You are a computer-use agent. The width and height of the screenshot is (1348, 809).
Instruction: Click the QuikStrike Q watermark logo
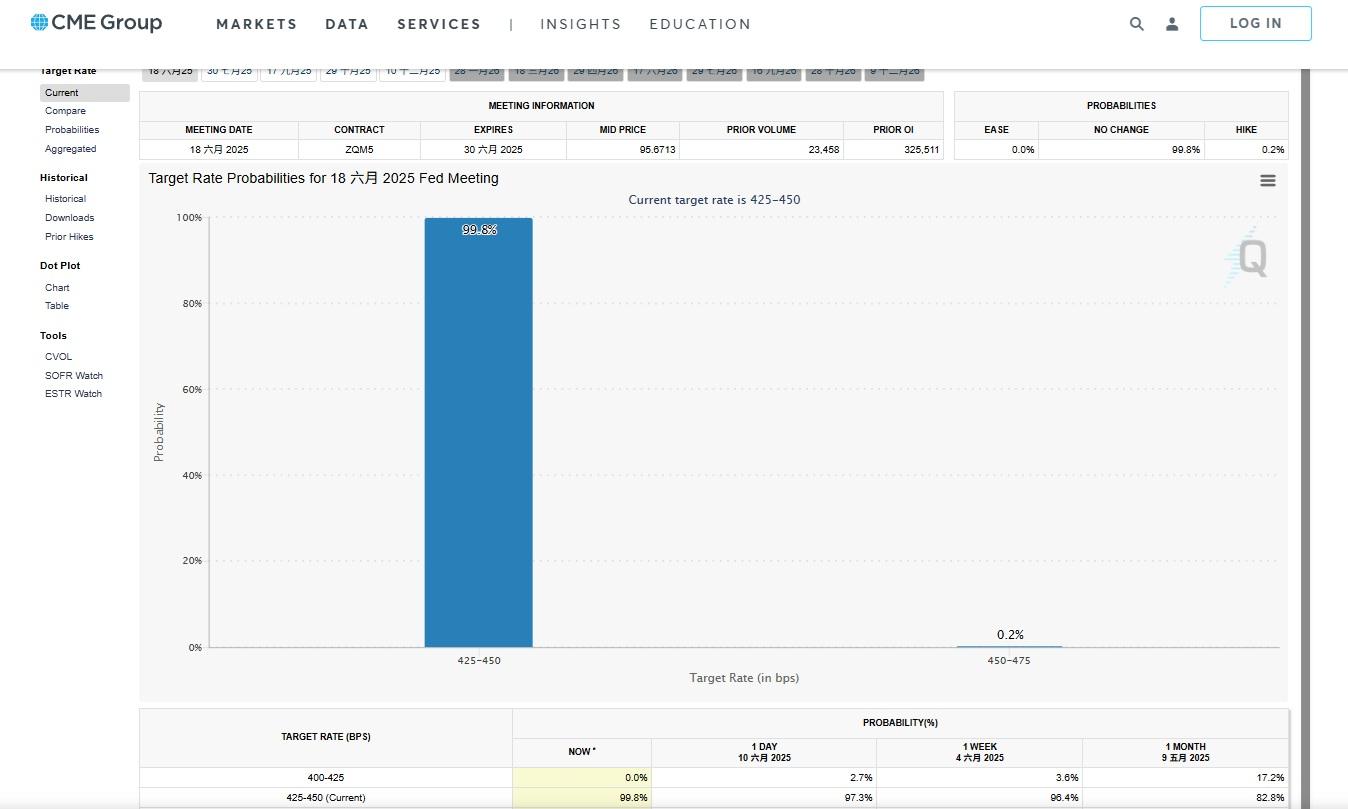[1249, 258]
